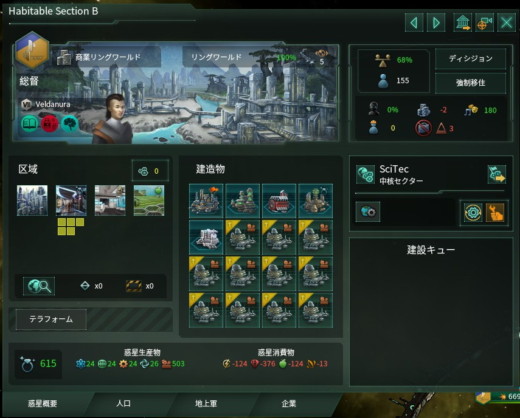
Task: Select the red barn building slot
Action: [279, 201]
